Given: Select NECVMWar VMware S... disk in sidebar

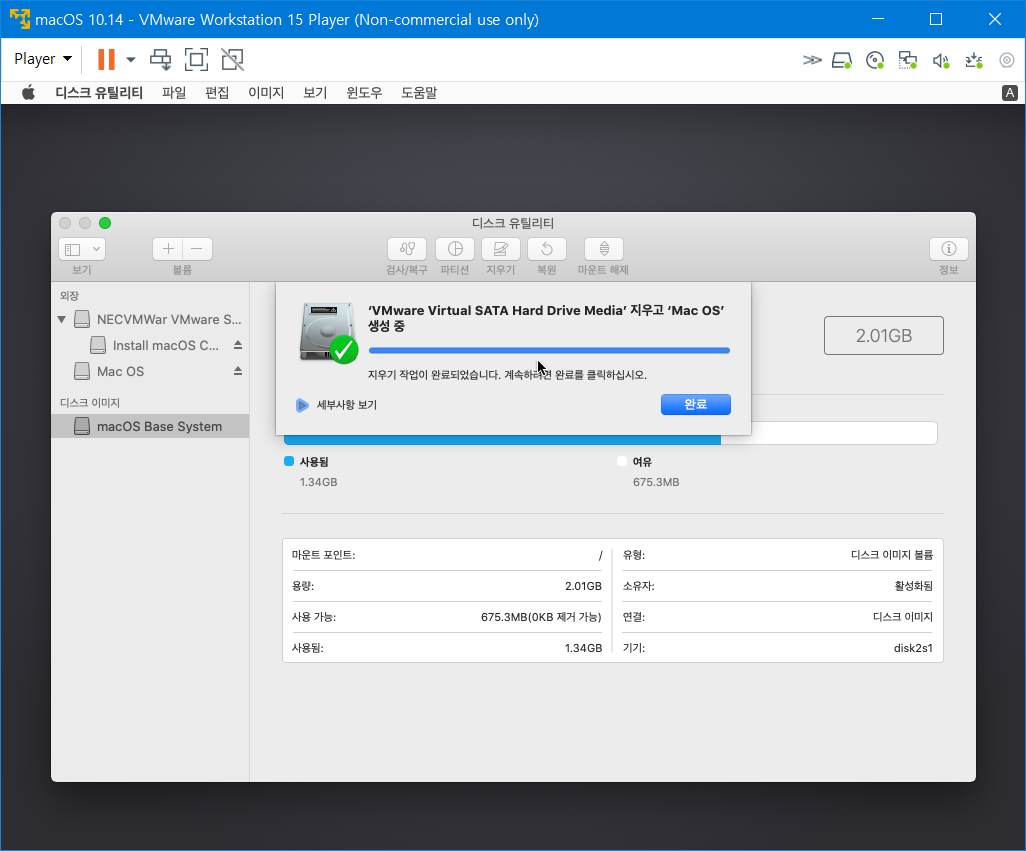Looking at the screenshot, I should click(150, 319).
